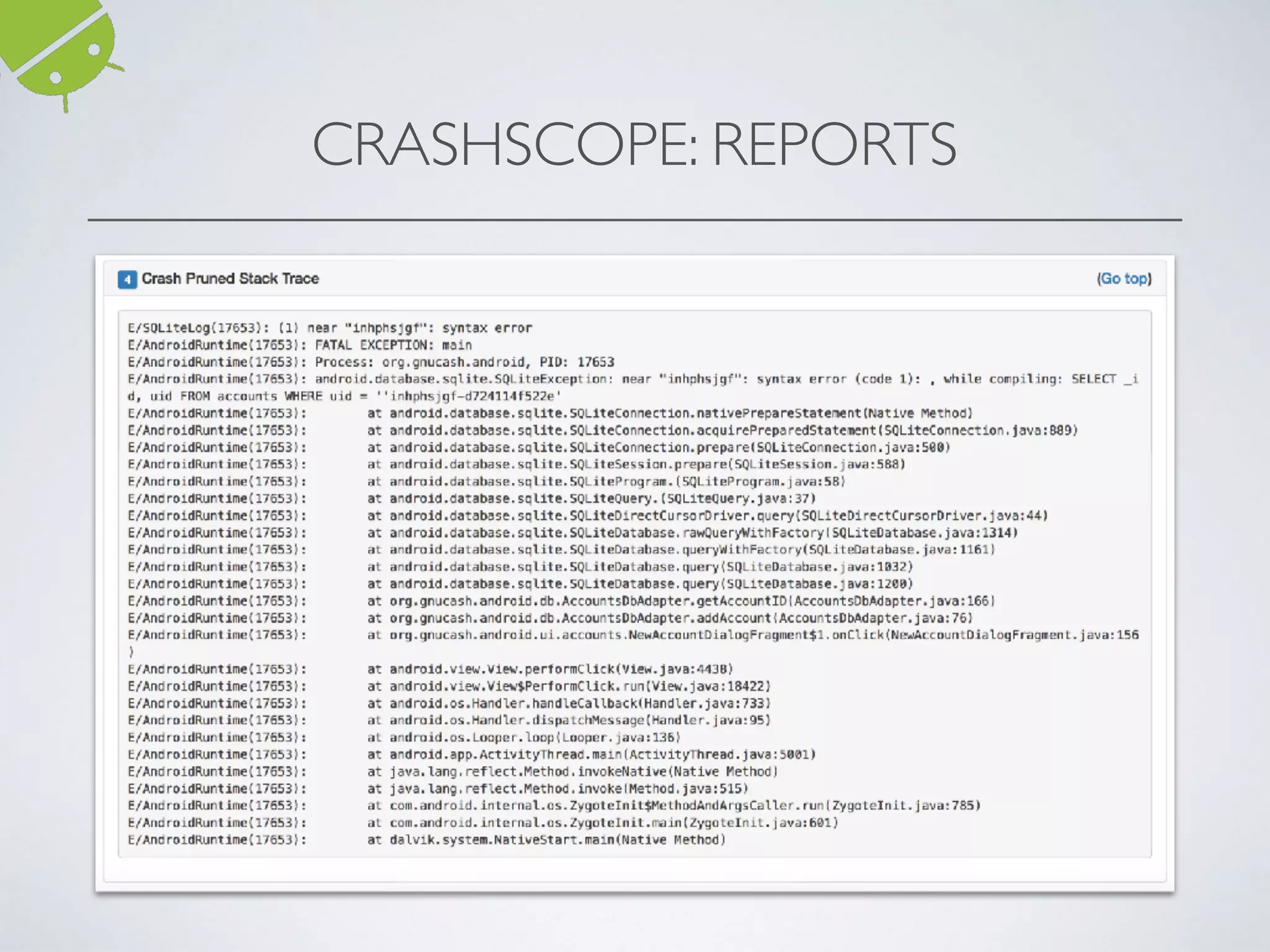Click the Method.invoke(Method.java:515) line
The image size is (1270, 952).
coord(438,789)
